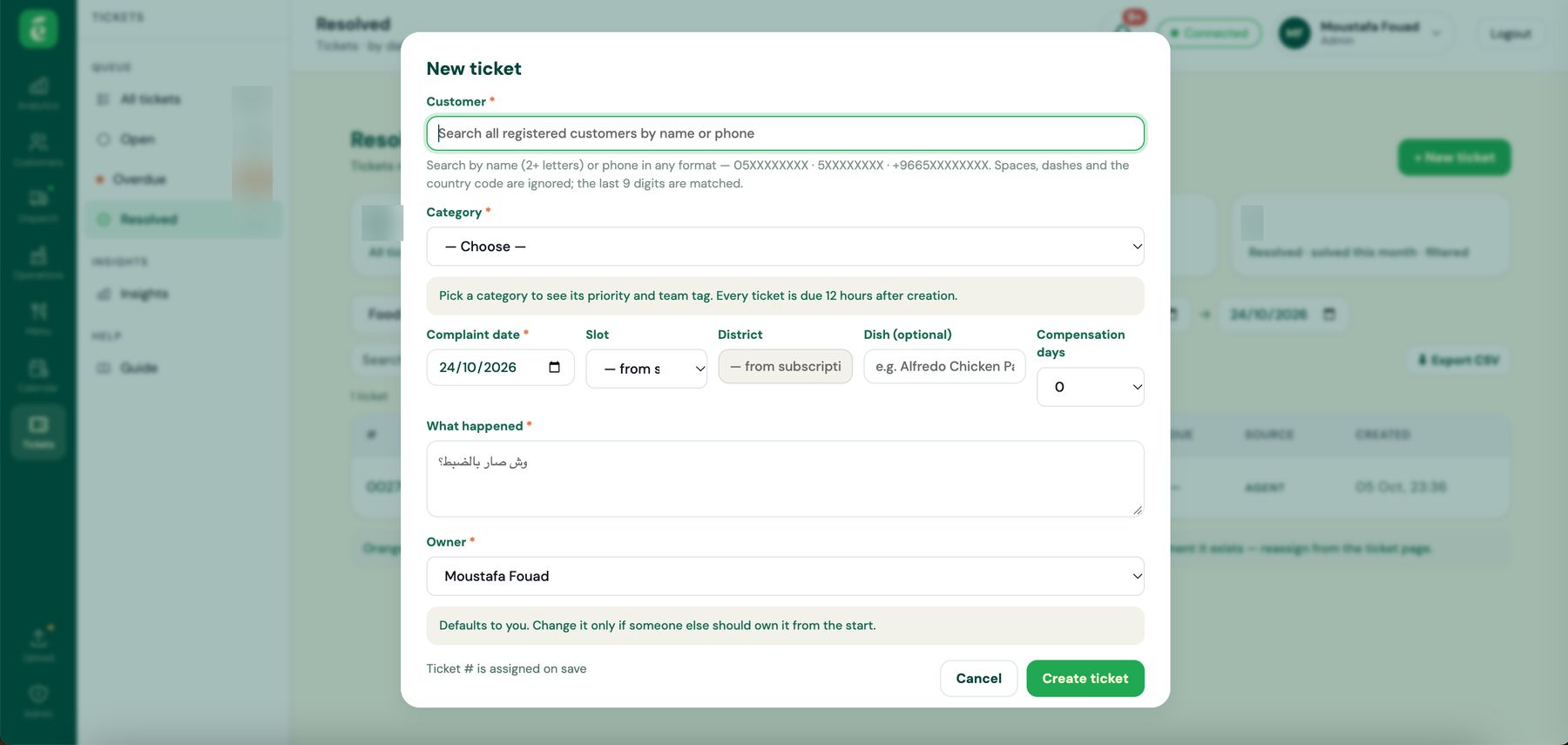This screenshot has width=1568, height=745.
Task: Expand the Category dropdown
Action: point(785,247)
